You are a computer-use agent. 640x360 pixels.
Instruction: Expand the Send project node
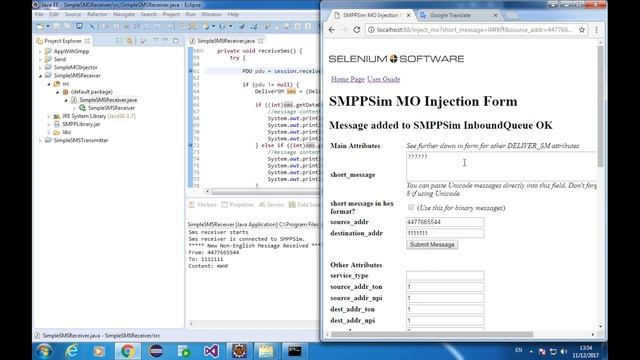(x=40, y=60)
